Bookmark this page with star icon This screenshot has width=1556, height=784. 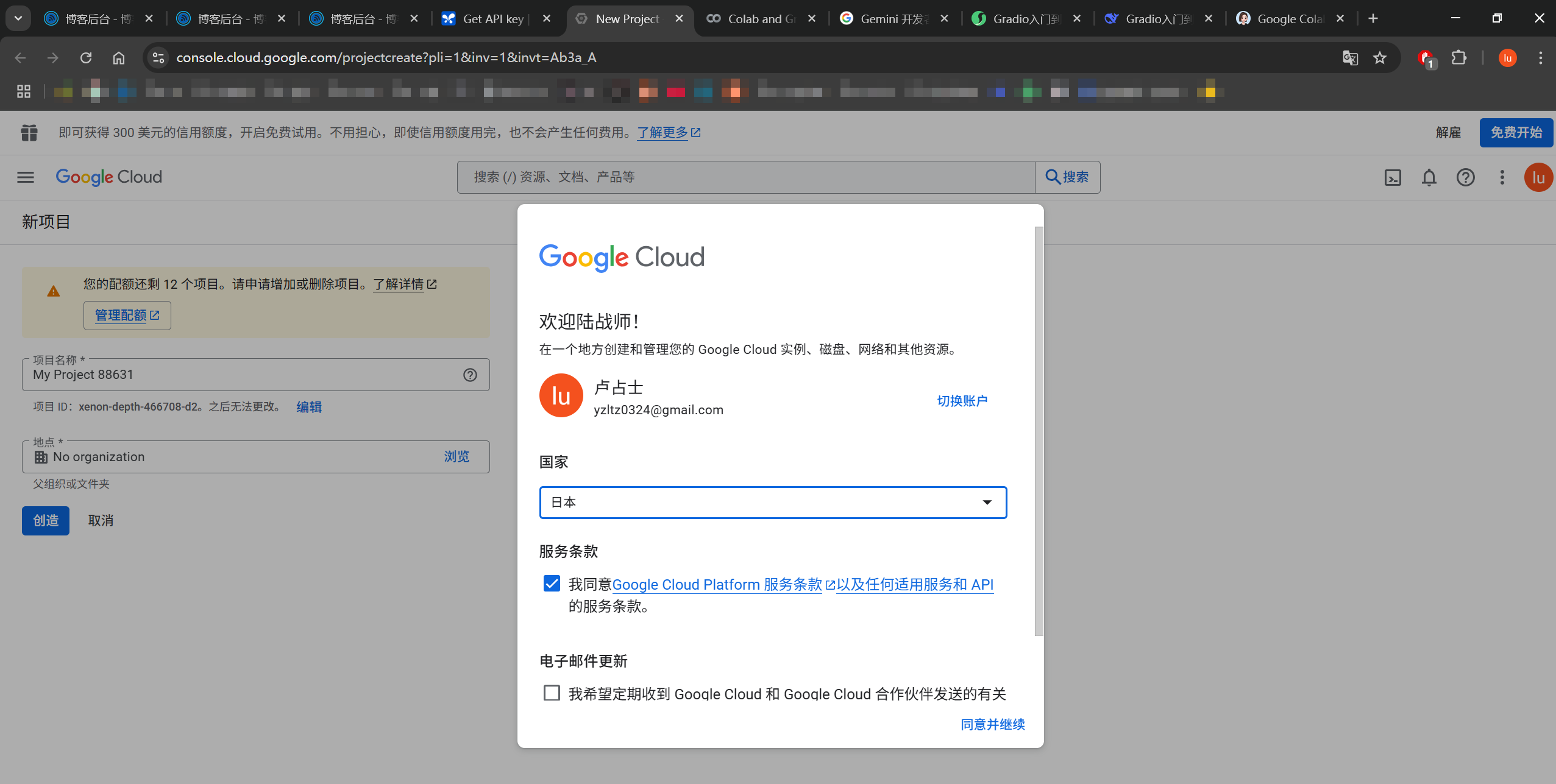[1380, 58]
